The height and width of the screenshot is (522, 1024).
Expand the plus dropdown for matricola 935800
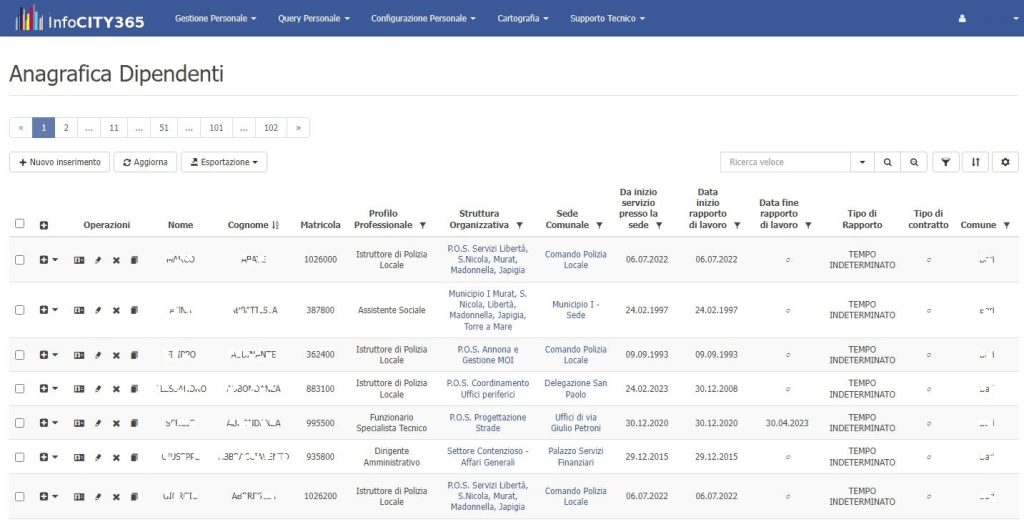tap(48, 457)
